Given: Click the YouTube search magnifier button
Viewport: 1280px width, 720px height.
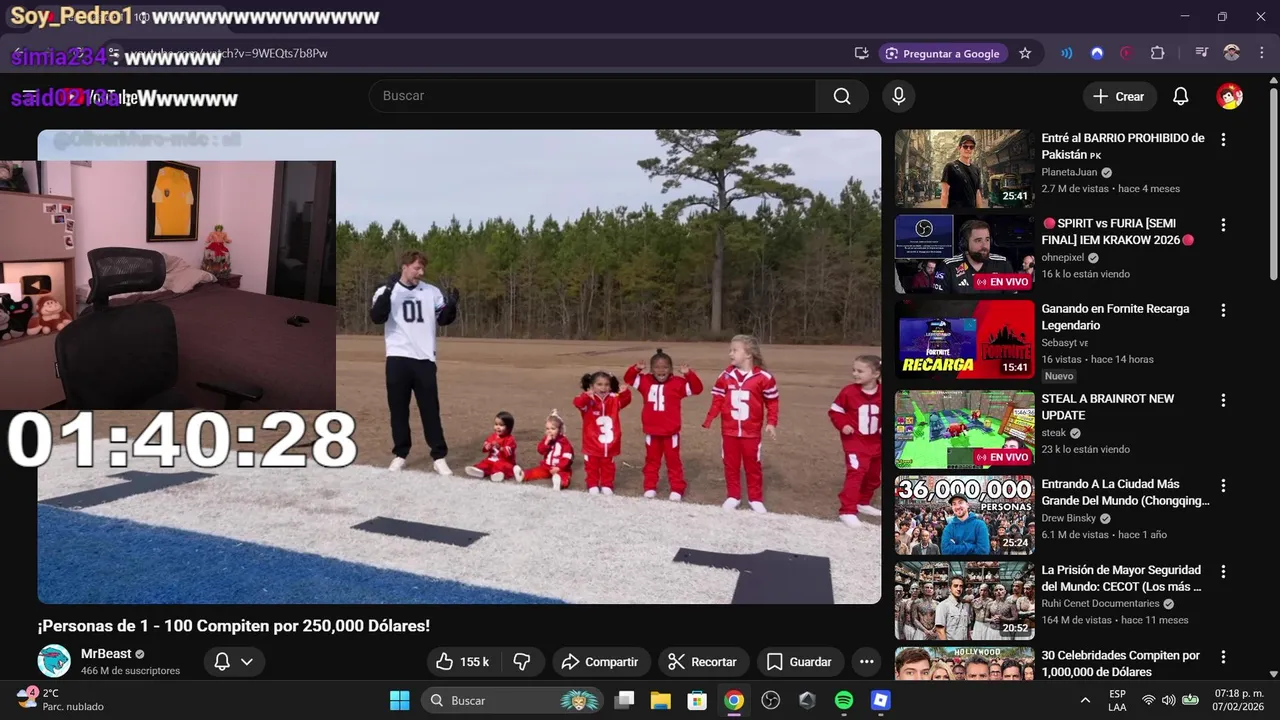Looking at the screenshot, I should tap(842, 96).
